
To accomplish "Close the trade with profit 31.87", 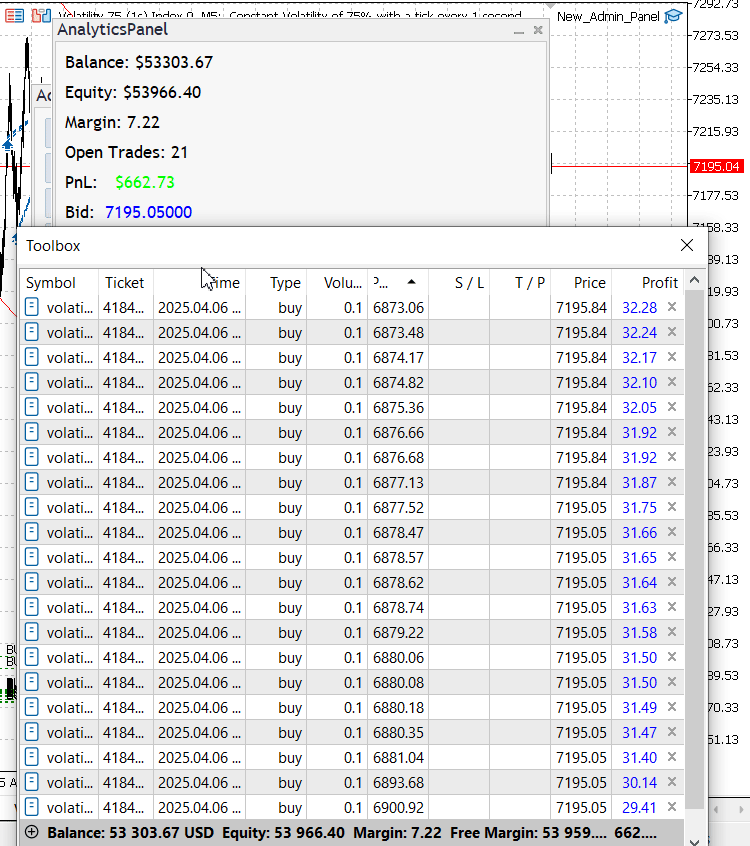I will [672, 482].
